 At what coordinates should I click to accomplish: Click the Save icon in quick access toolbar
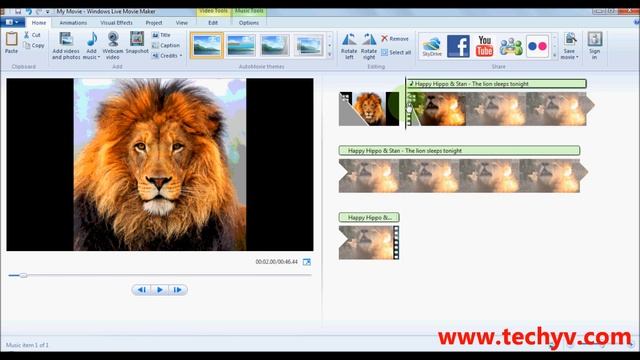18,11
